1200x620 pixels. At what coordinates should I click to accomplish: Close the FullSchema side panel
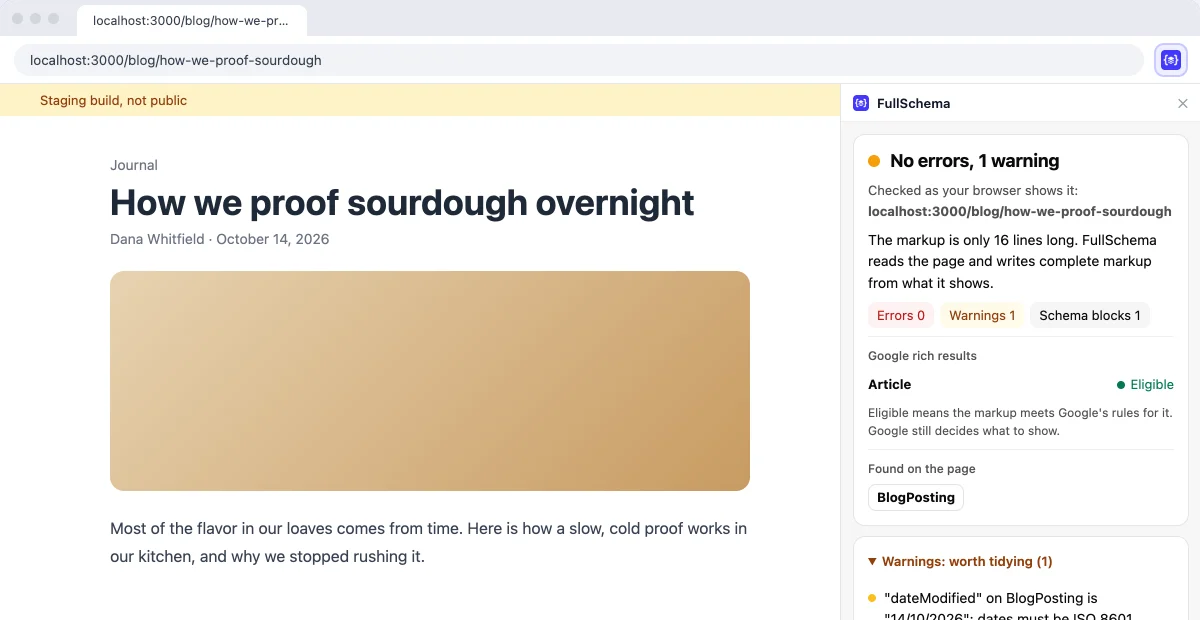[x=1183, y=103]
